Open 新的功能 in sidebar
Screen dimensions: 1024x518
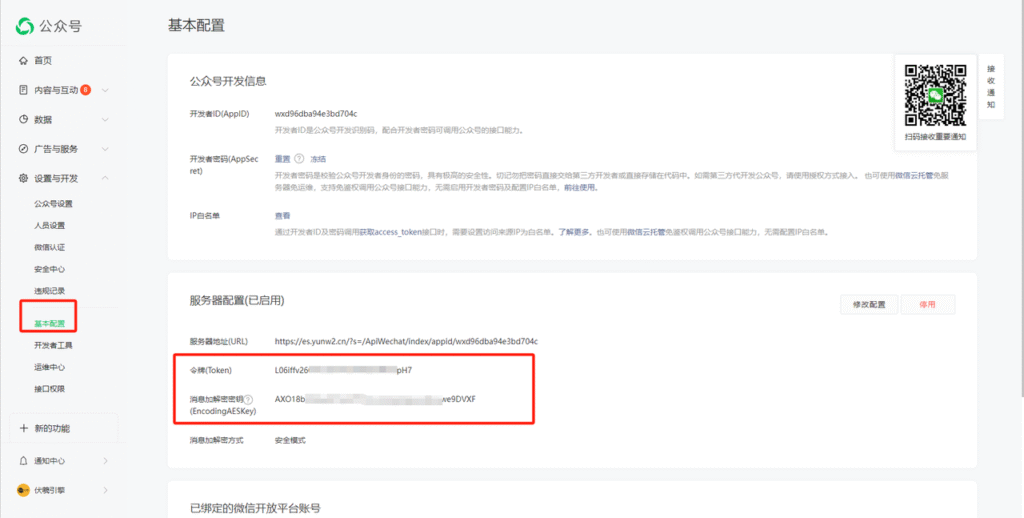pos(52,429)
